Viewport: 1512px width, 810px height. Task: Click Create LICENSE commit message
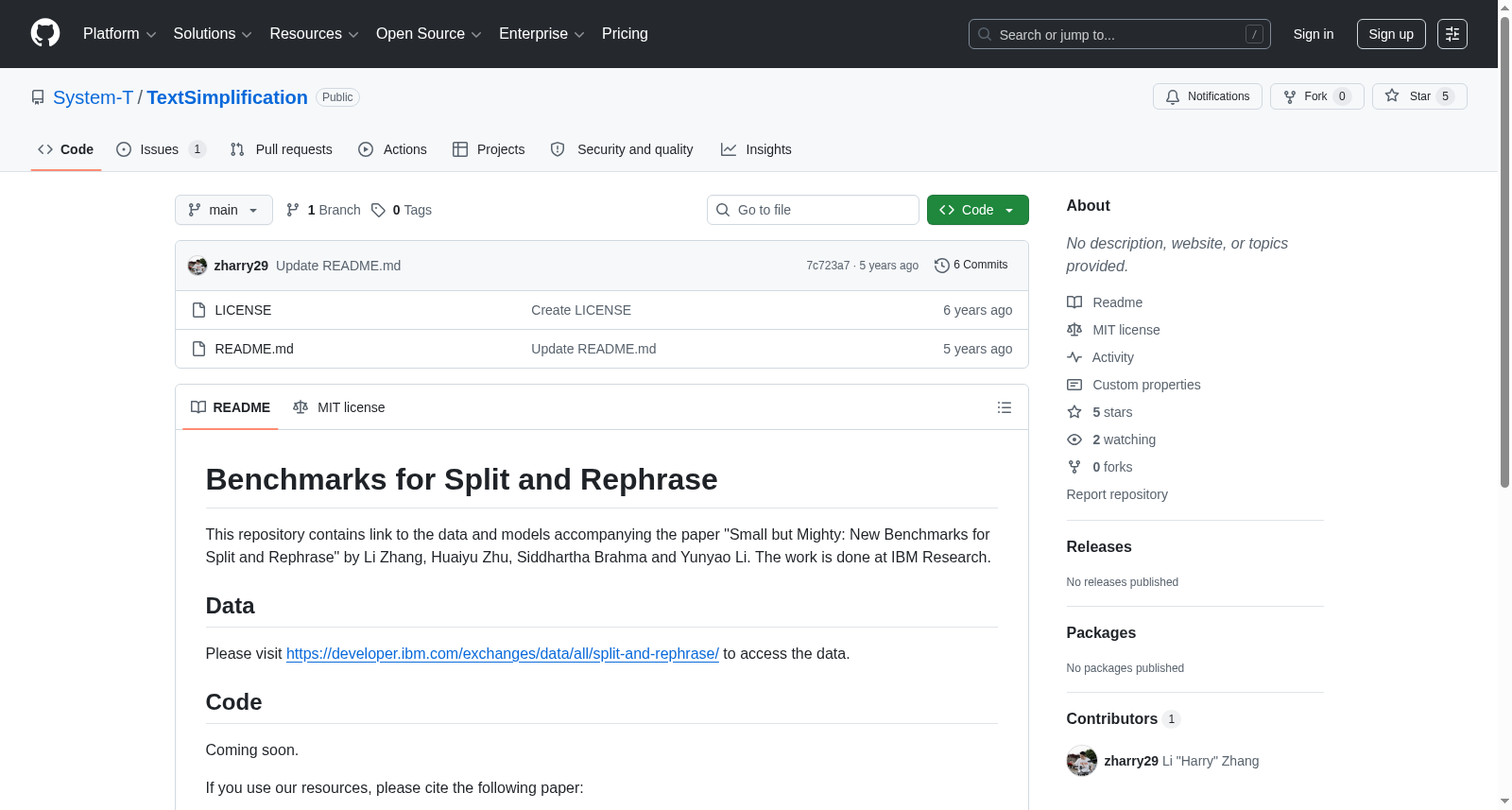(x=581, y=310)
